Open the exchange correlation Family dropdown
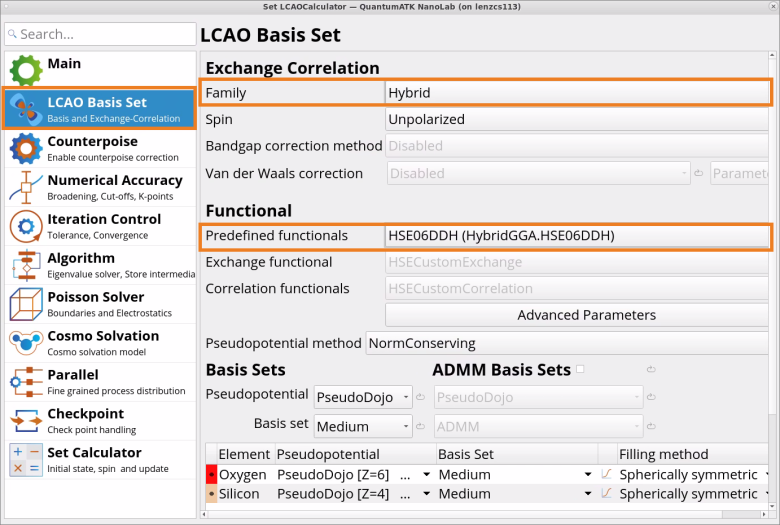 tap(577, 93)
